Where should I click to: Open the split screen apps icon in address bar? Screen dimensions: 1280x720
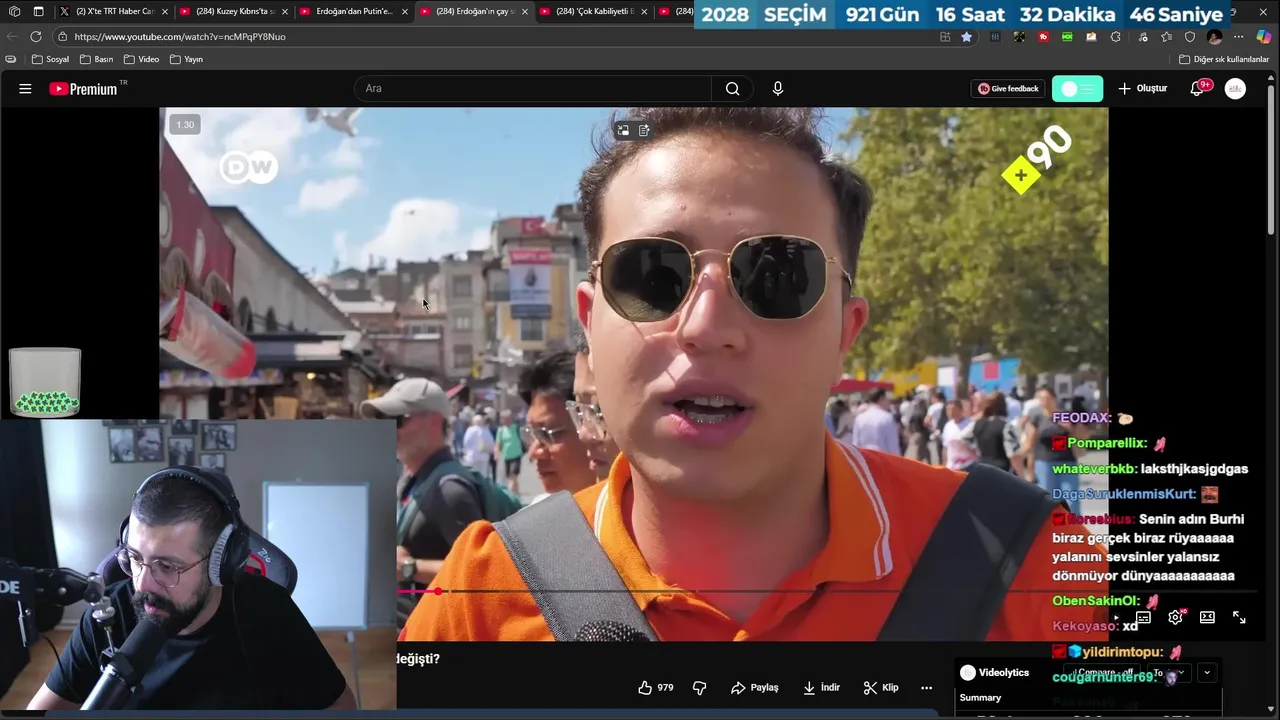[945, 36]
